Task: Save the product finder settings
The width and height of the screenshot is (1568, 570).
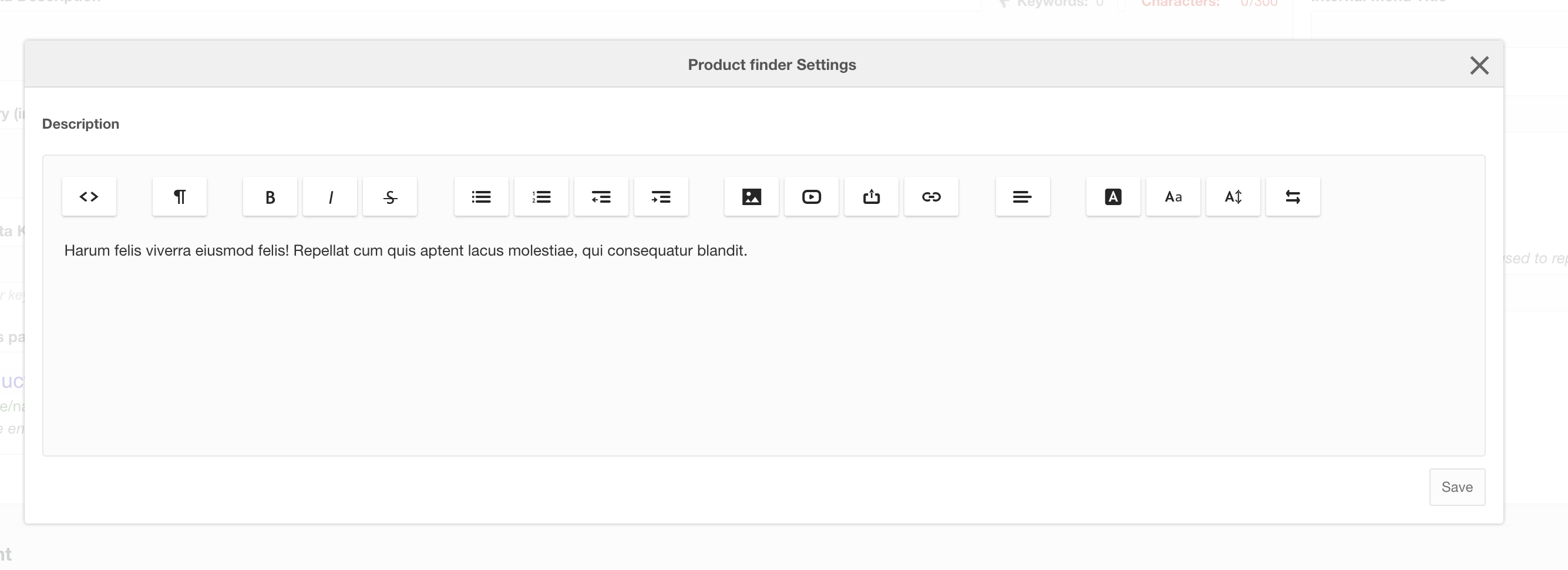Action: coord(1457,487)
